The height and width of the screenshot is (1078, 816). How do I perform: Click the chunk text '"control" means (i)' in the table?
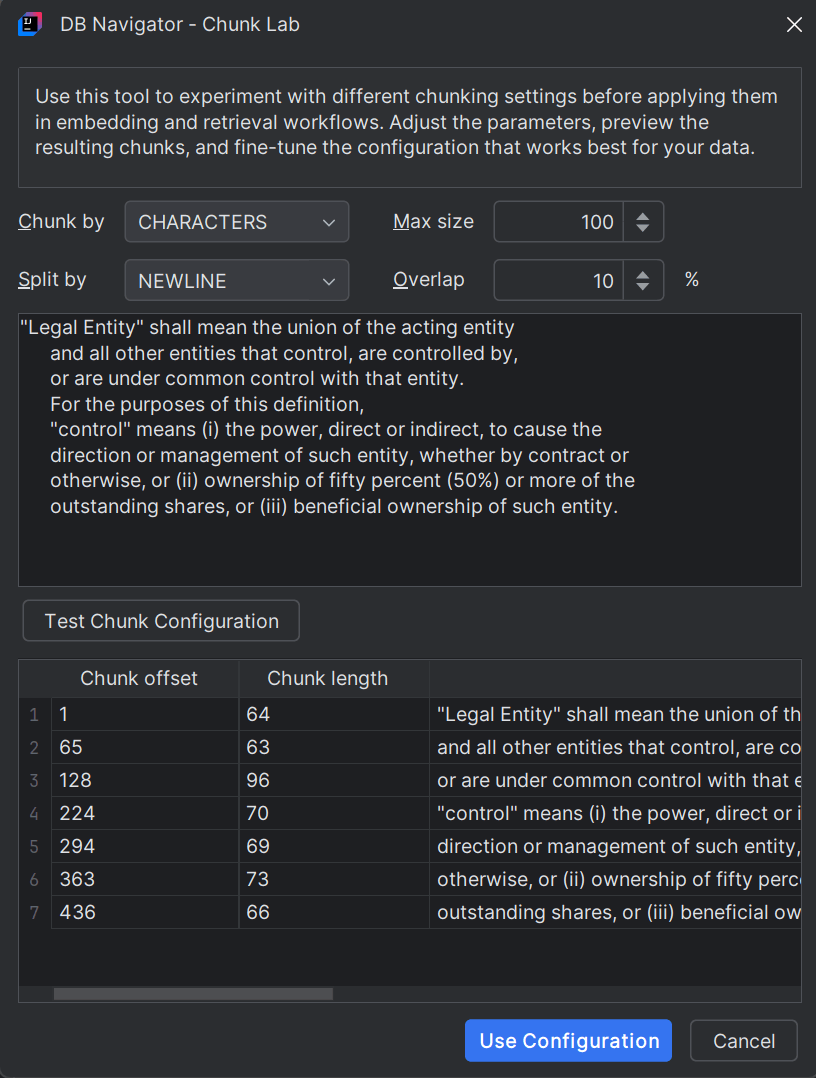615,813
